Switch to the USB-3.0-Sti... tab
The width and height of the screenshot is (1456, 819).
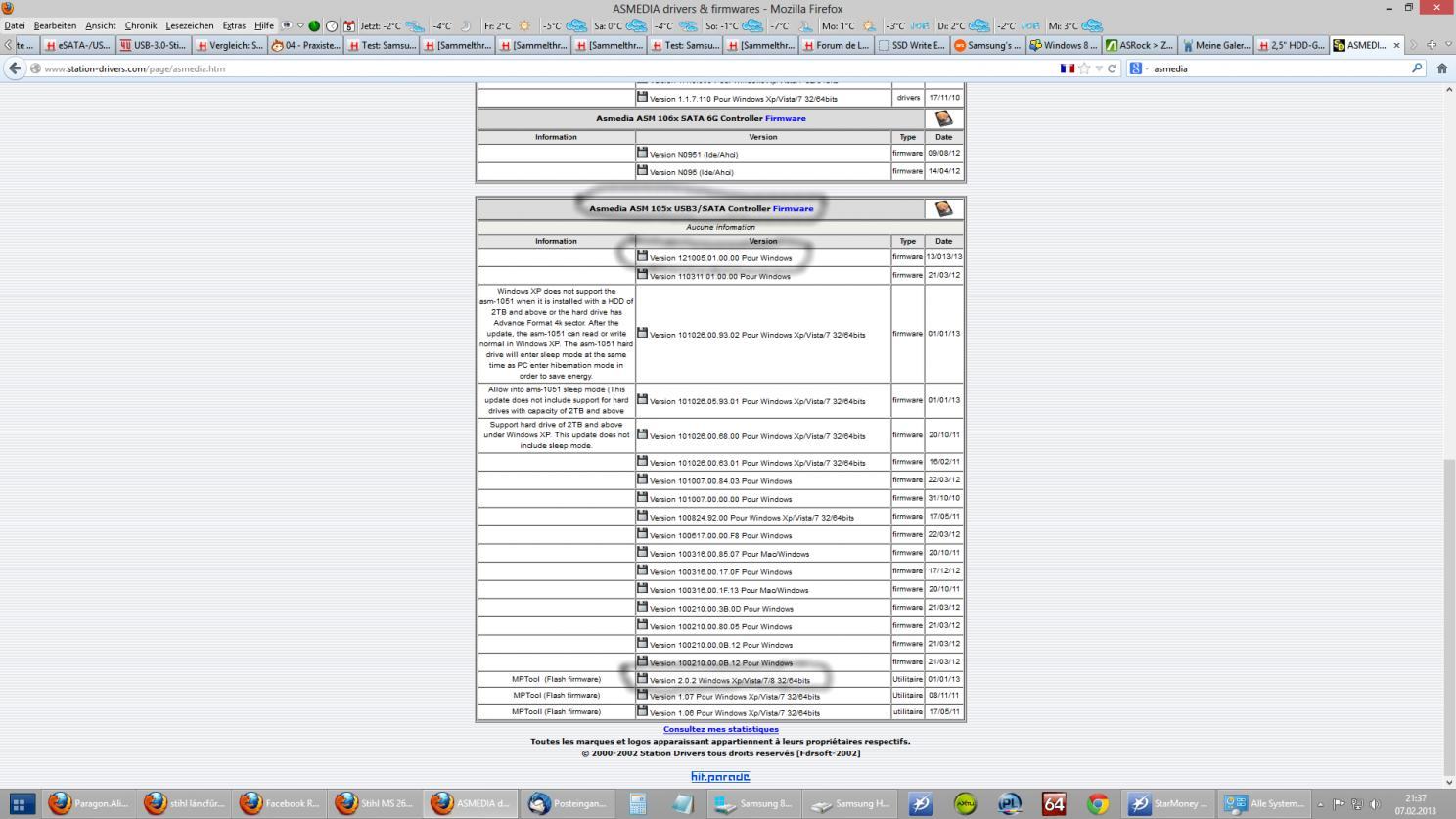click(x=153, y=45)
